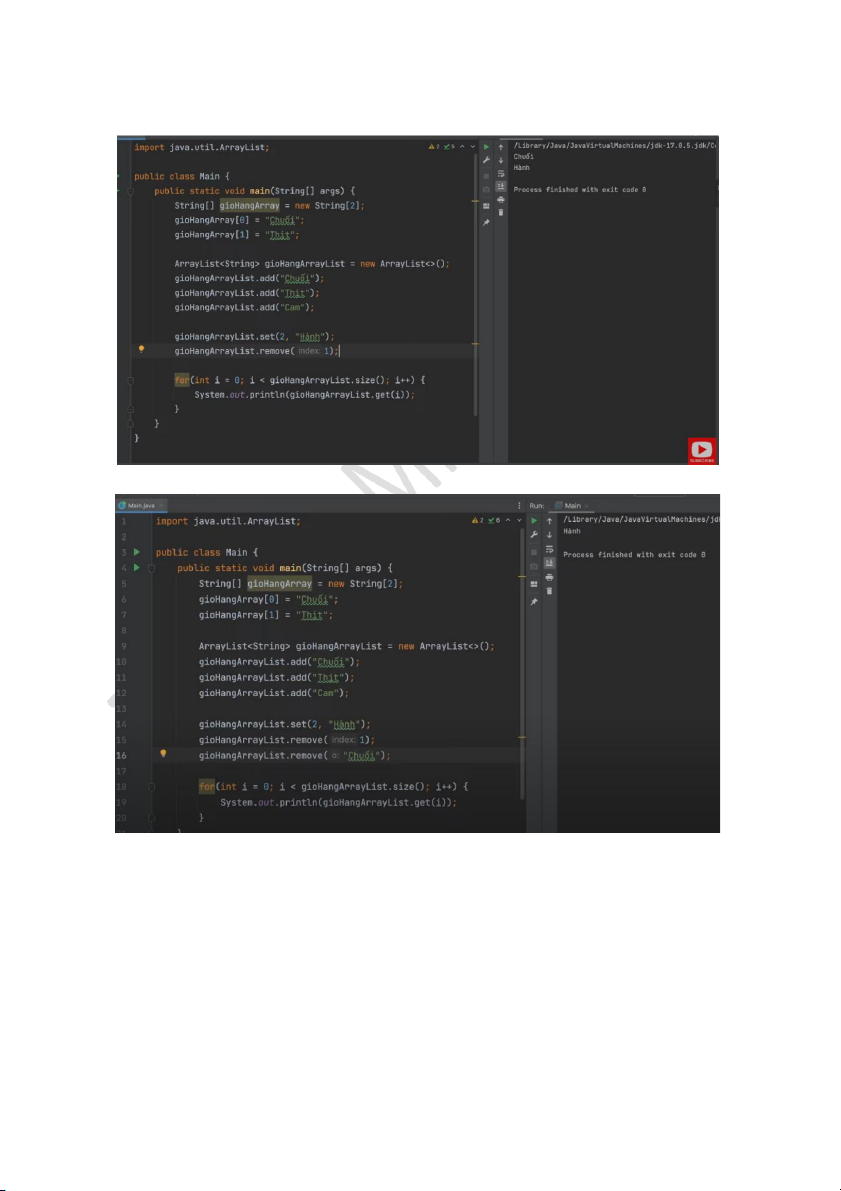Click next-highlighted-error down arrow in unnumbered editor
841x1191 pixels.
[472, 147]
